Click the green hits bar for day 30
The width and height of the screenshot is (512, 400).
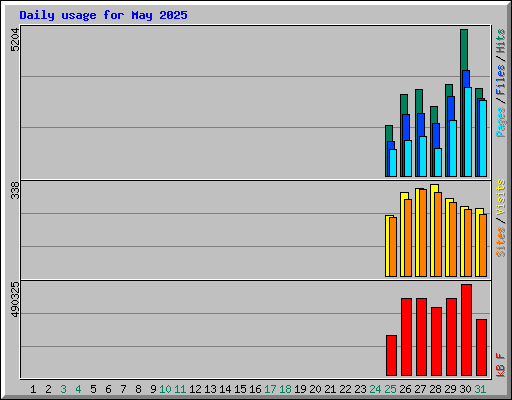pos(464,50)
